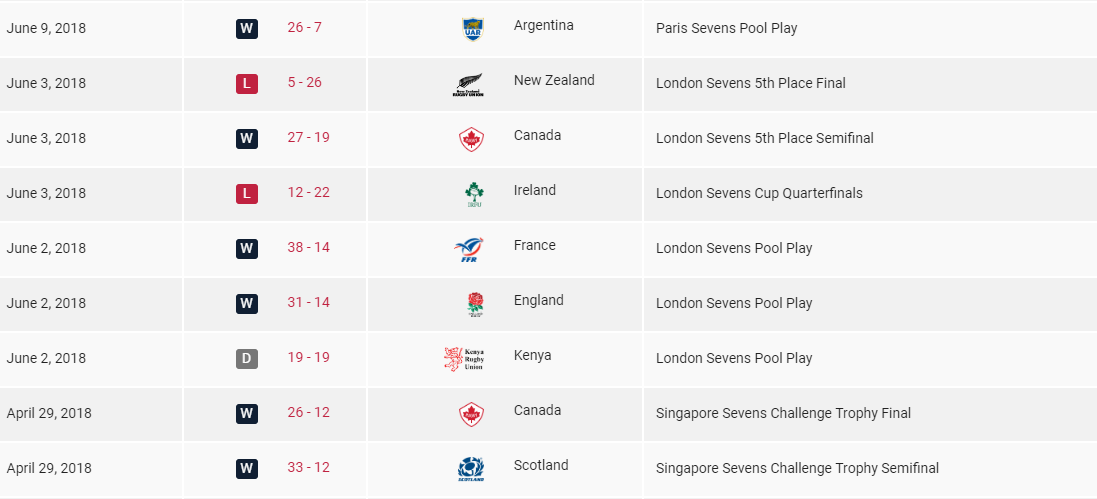Click the Scotland thistle team logo

coord(471,469)
